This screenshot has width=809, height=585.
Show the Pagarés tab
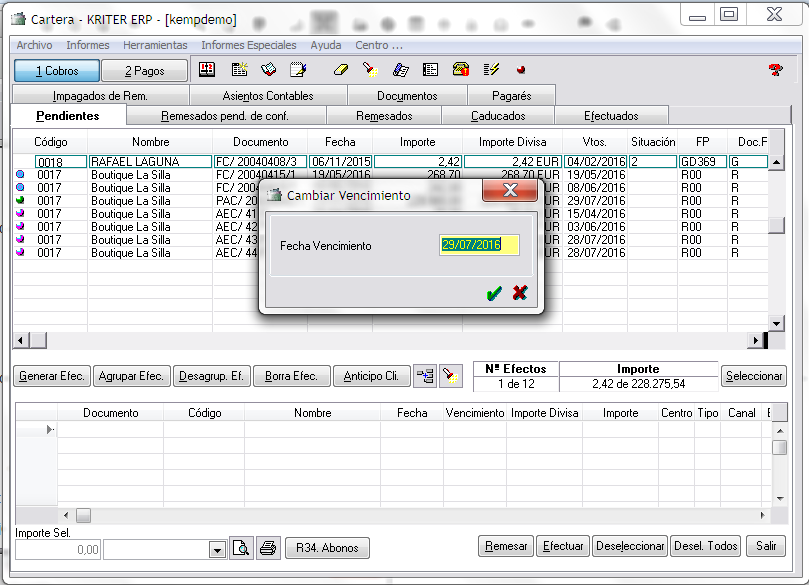511,96
